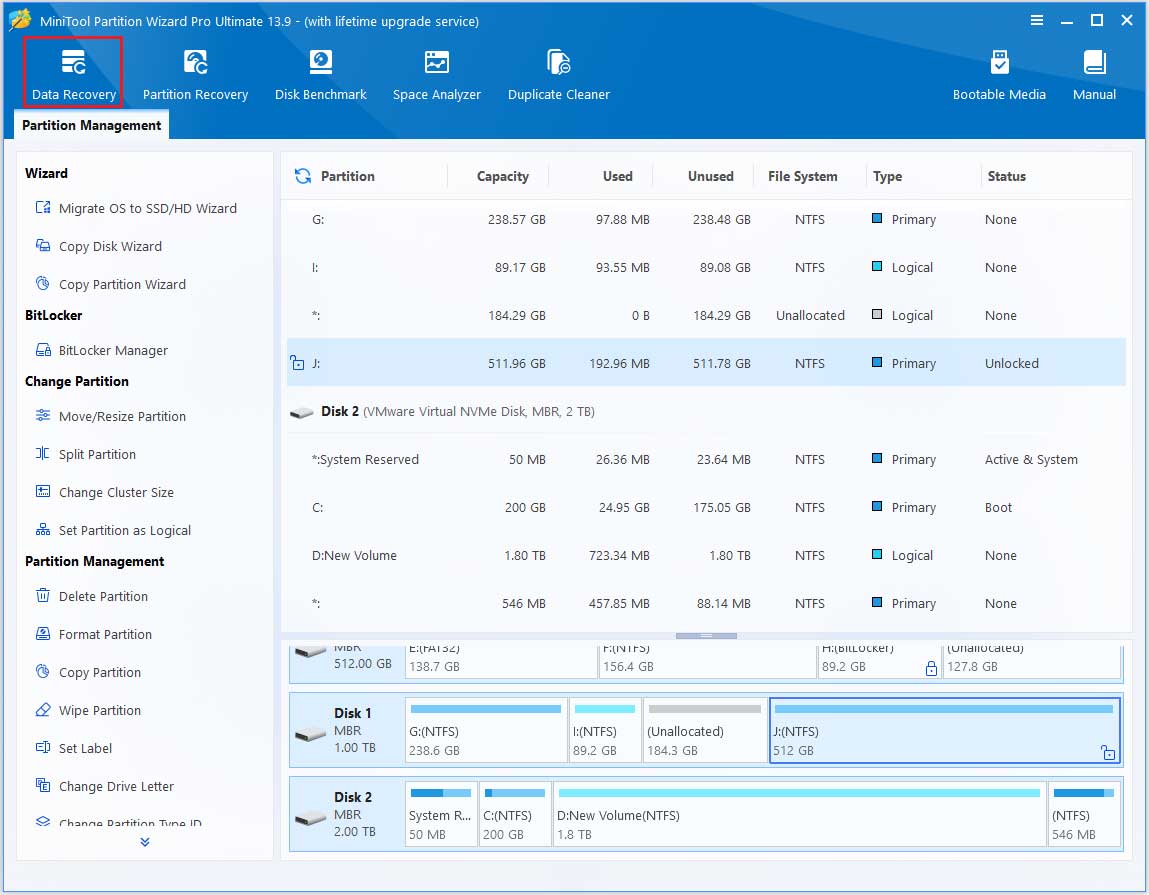Open the Data Recovery tool

pyautogui.click(x=73, y=73)
